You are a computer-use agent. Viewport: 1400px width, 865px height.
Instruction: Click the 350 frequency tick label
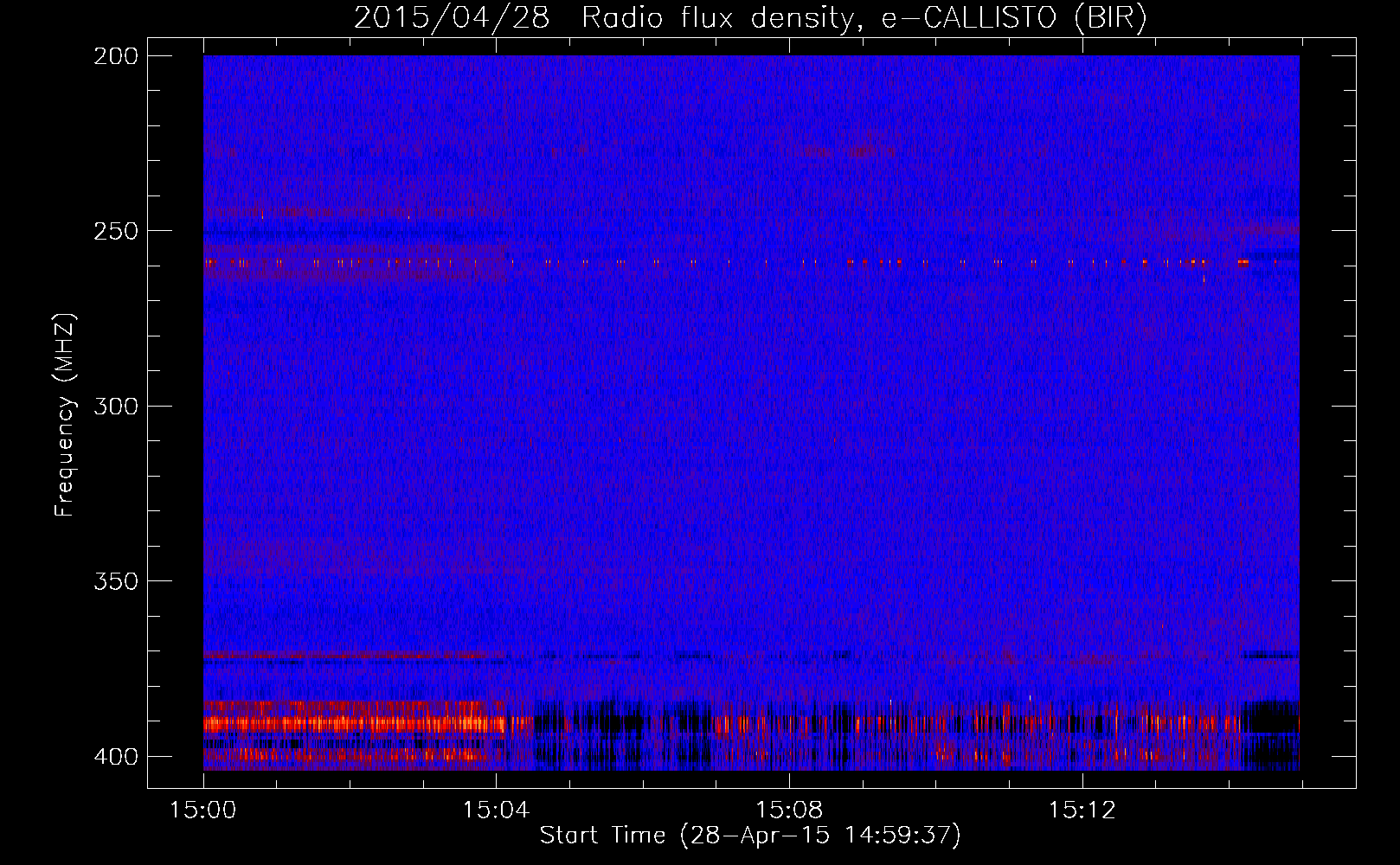click(116, 581)
